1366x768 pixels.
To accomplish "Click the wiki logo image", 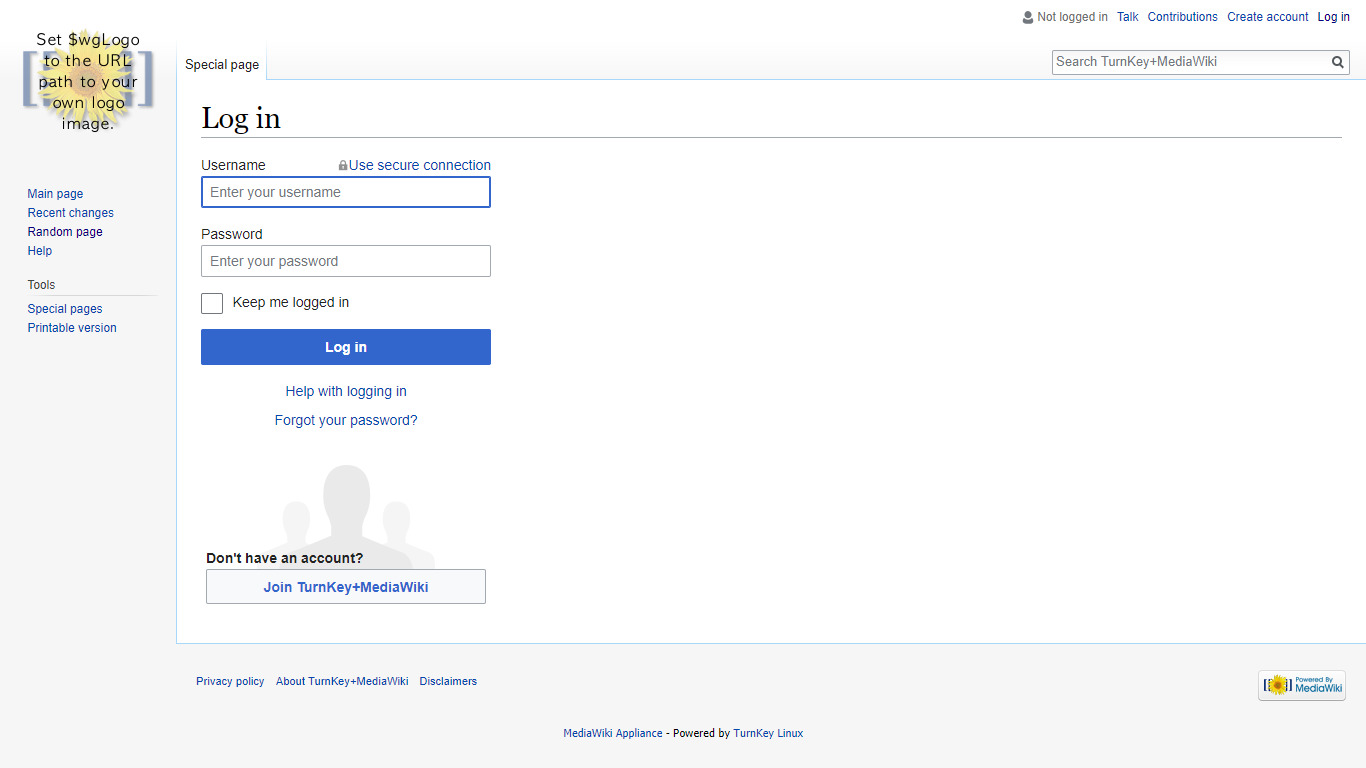I will pyautogui.click(x=88, y=81).
